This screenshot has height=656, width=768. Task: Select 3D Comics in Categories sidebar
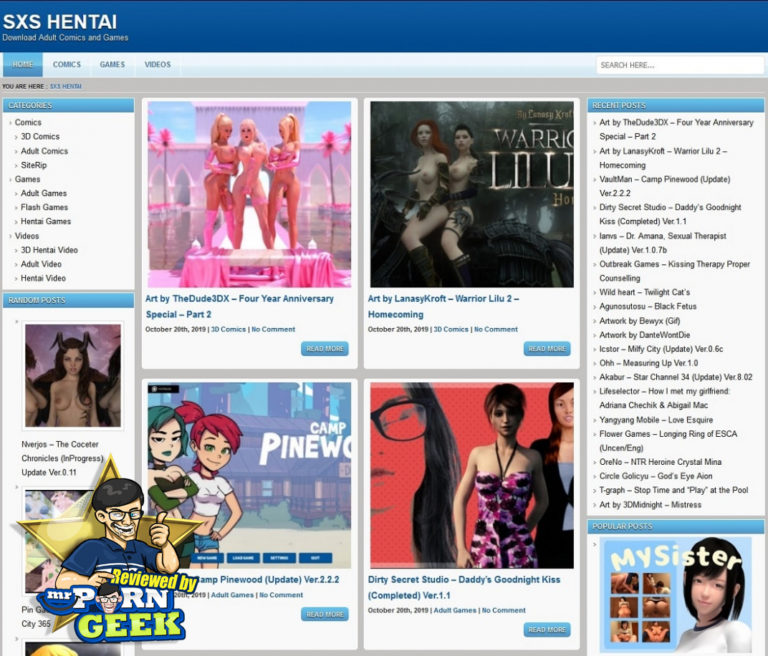tap(40, 137)
